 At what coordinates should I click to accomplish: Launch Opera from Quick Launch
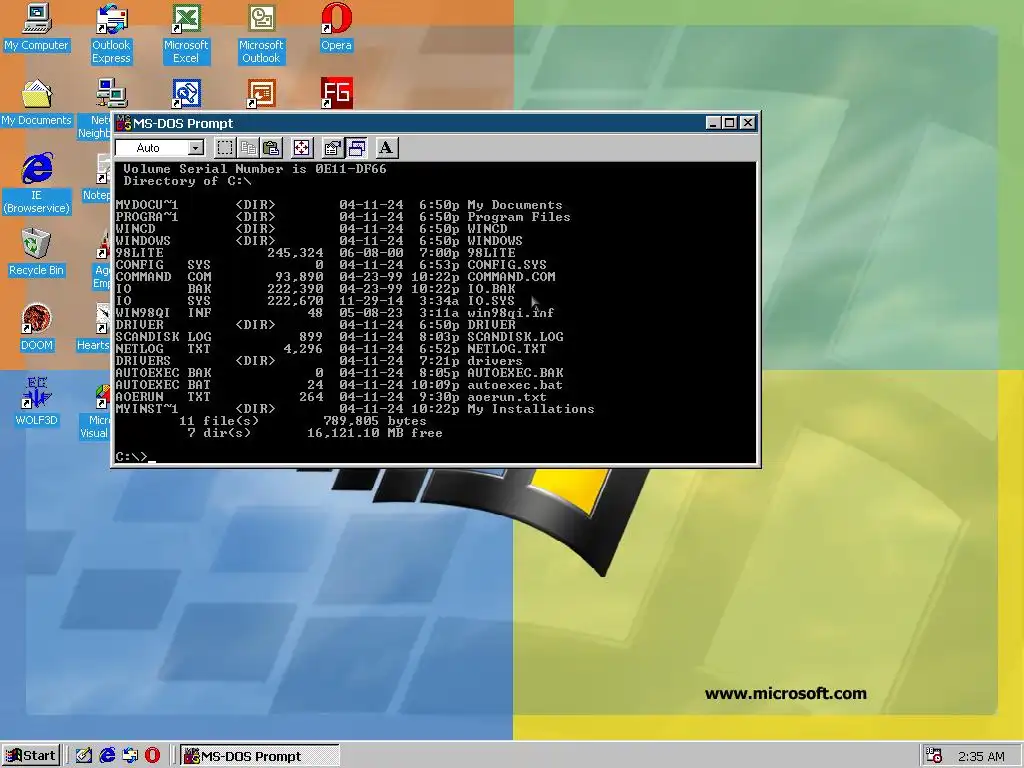(152, 756)
